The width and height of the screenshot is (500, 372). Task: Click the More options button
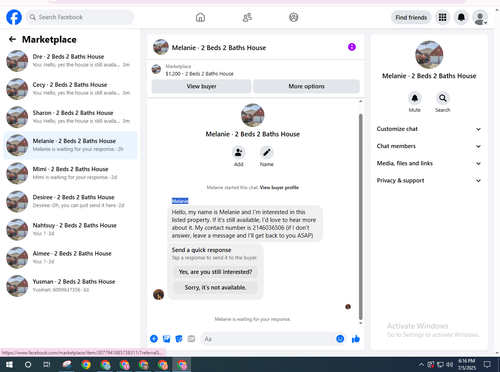click(x=306, y=86)
